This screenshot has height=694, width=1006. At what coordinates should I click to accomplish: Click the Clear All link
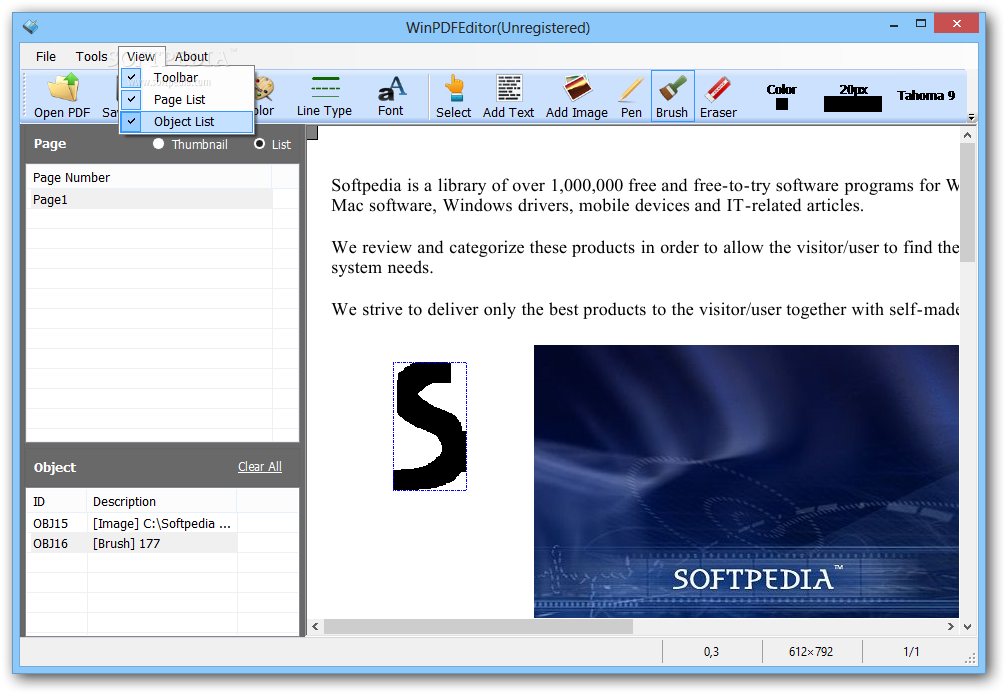(260, 467)
